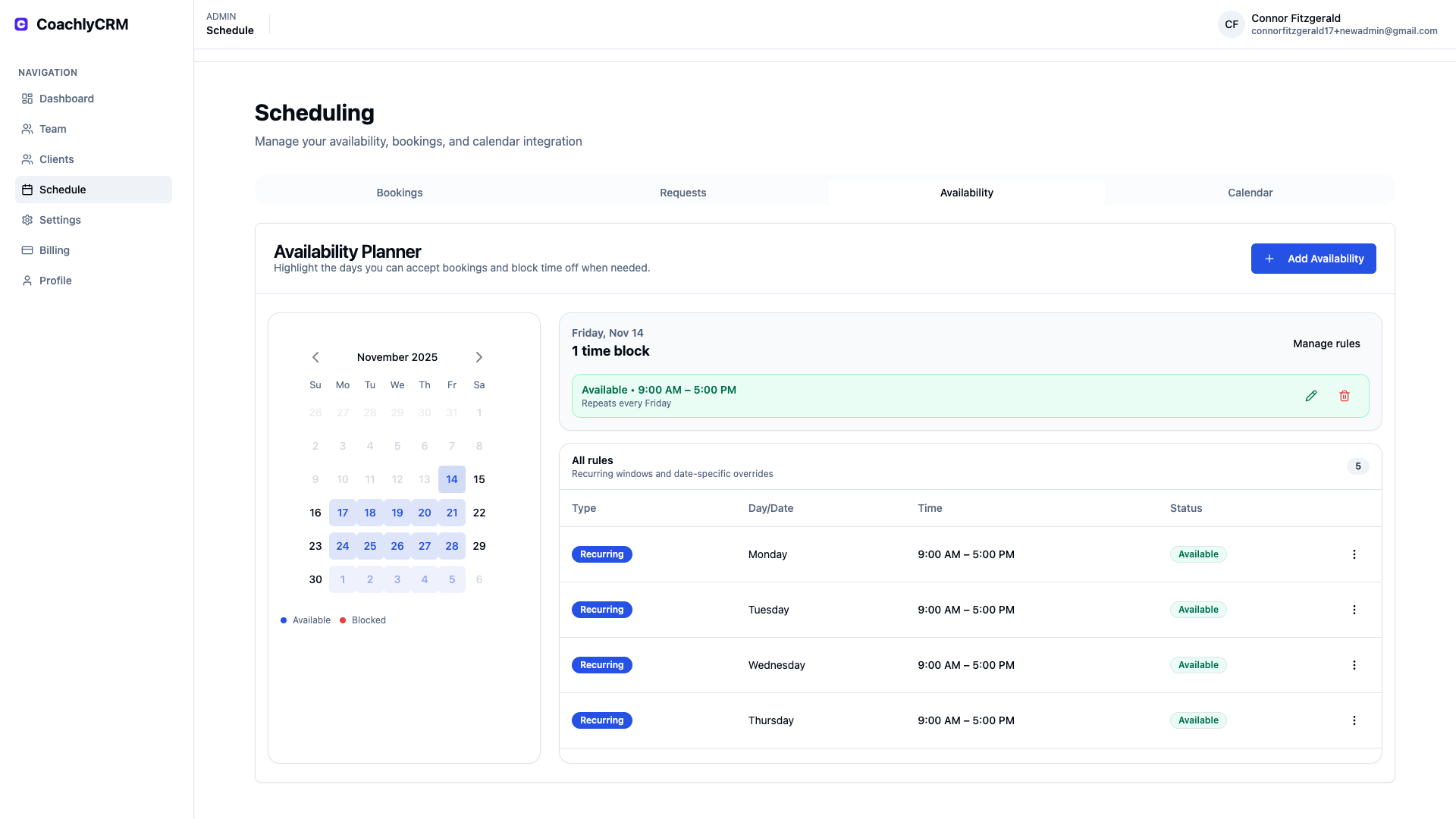Screen dimensions: 1456x819
Task: Switch to the Calendar tab
Action: click(1250, 193)
